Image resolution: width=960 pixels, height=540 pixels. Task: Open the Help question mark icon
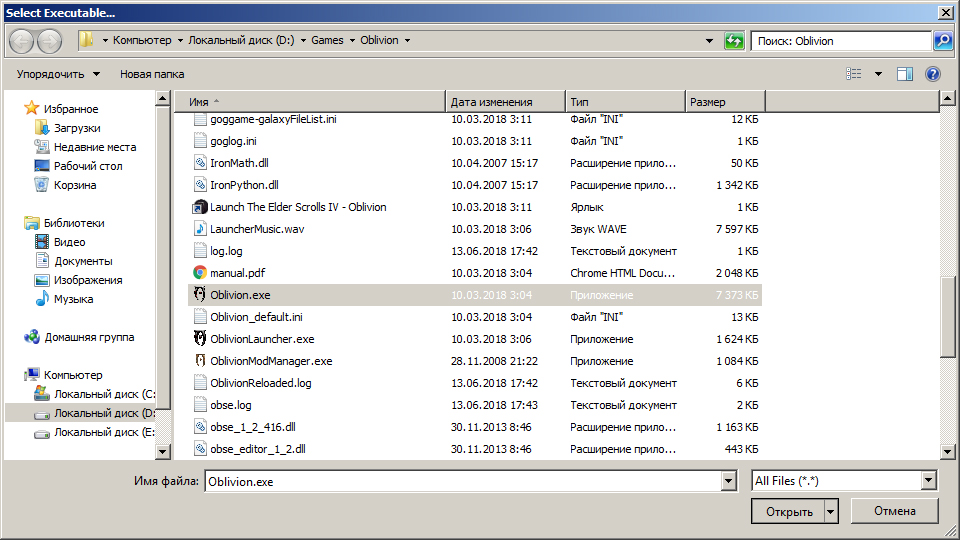coord(932,74)
